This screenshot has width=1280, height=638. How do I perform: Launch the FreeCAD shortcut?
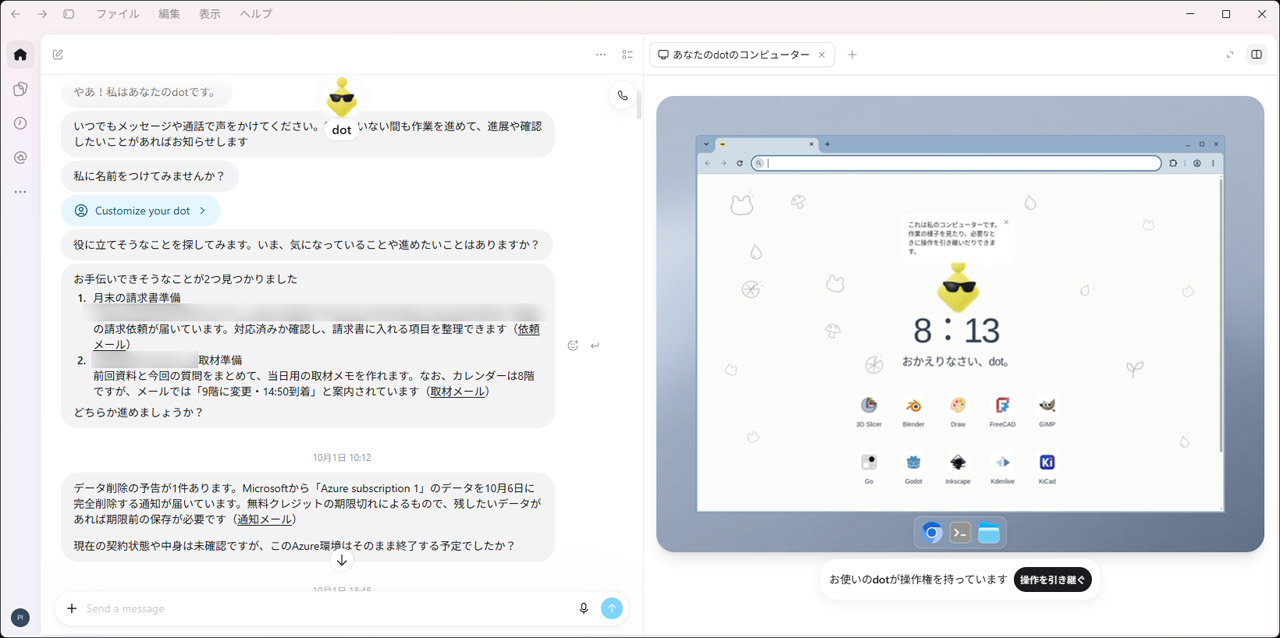(x=1002, y=411)
